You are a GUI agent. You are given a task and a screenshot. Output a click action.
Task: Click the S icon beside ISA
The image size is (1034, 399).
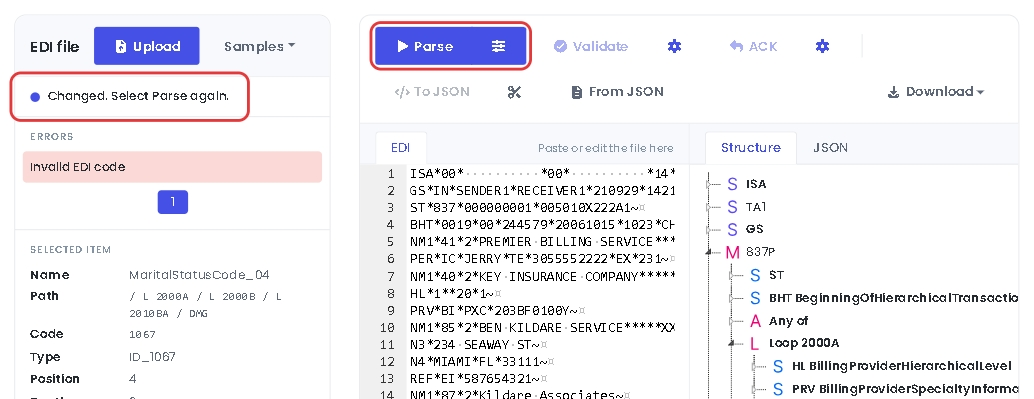click(x=732, y=184)
